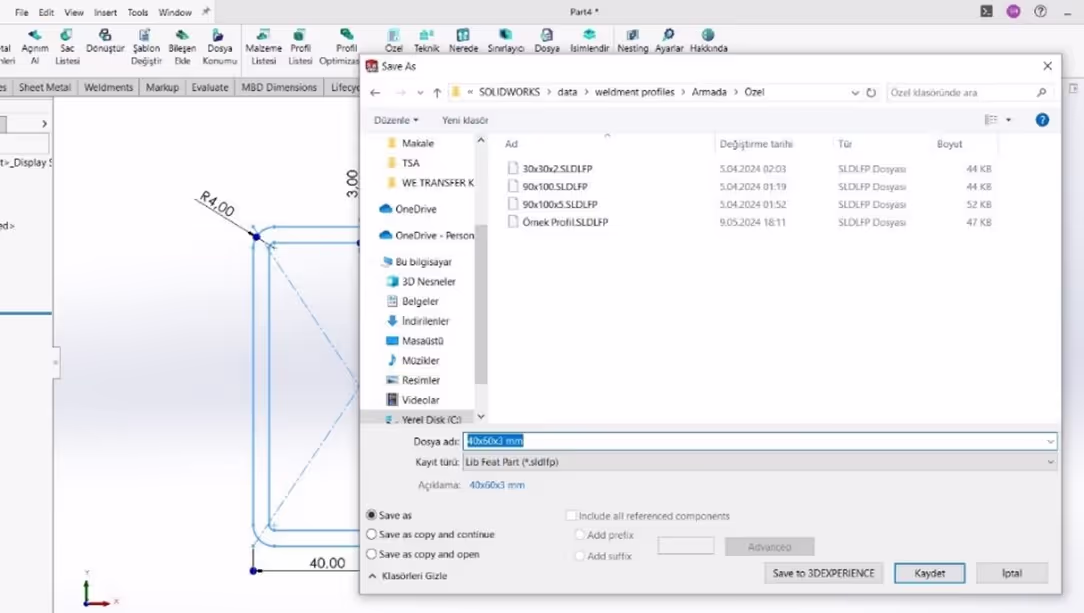This screenshot has width=1084, height=613.
Task: Open the view options dropdown arrow
Action: pos(1009,120)
